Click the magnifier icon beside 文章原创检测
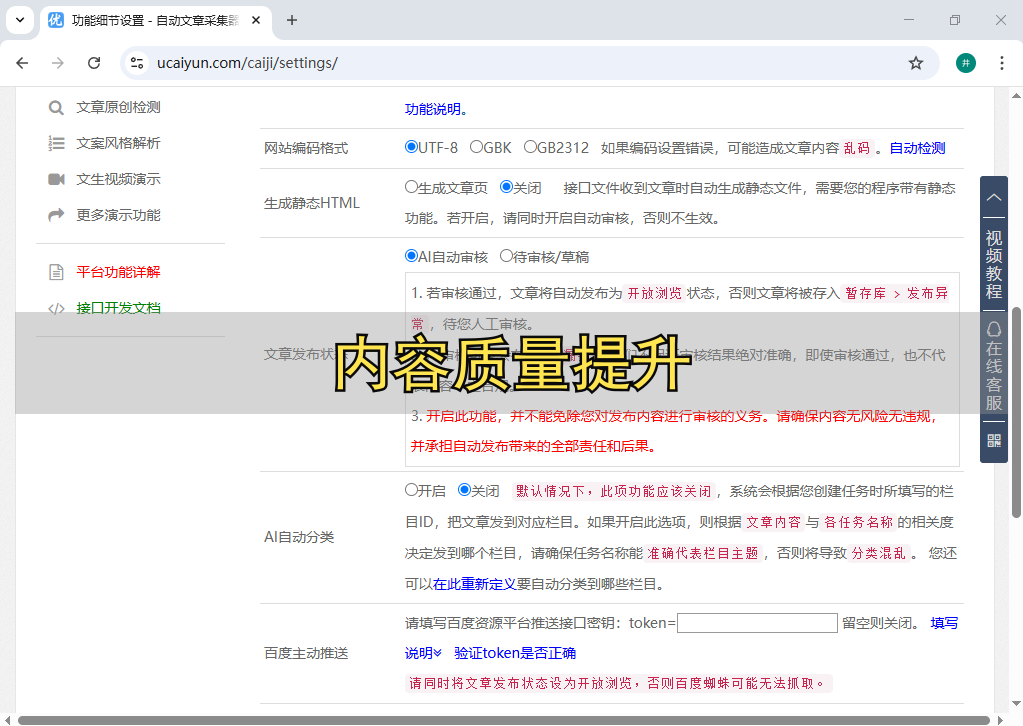Viewport: 1023px width, 726px height. [x=56, y=108]
